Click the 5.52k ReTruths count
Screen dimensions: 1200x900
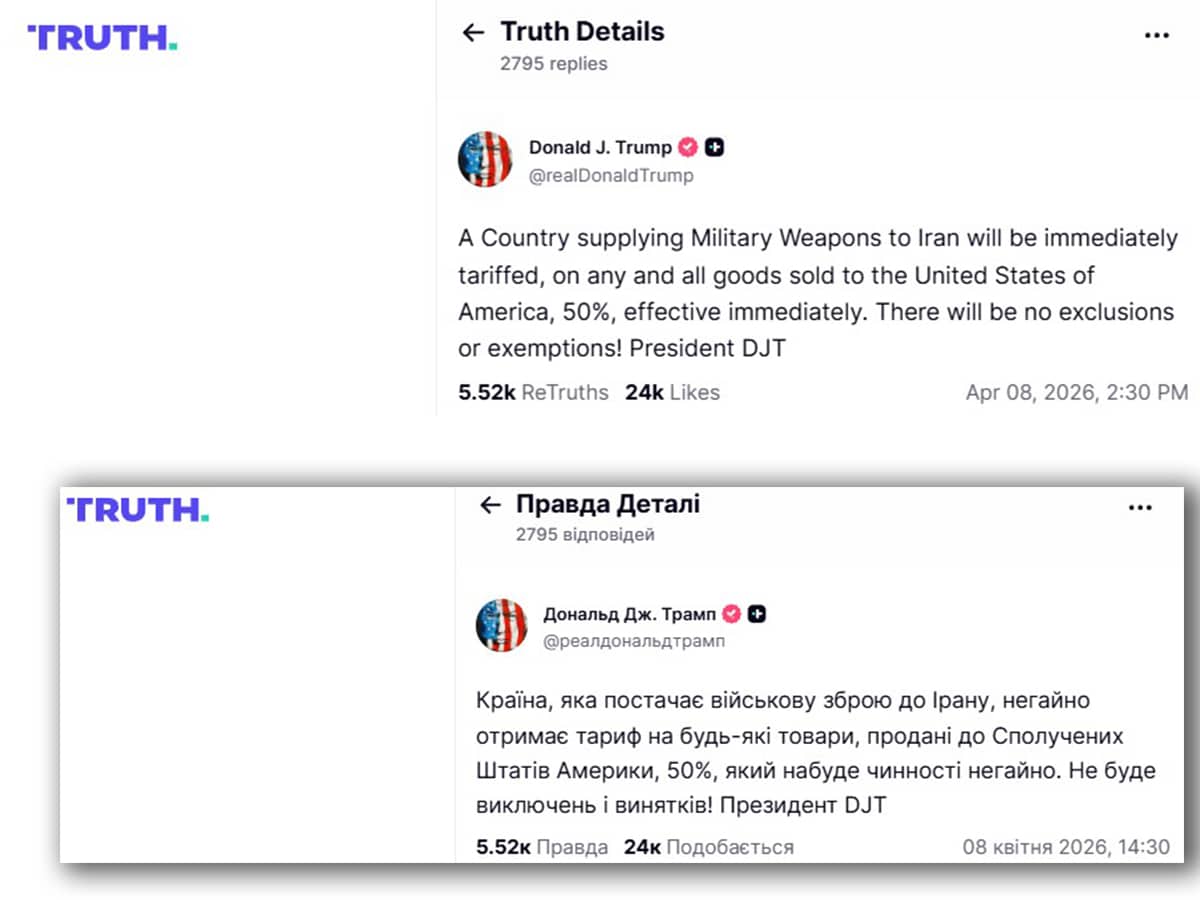coord(533,393)
